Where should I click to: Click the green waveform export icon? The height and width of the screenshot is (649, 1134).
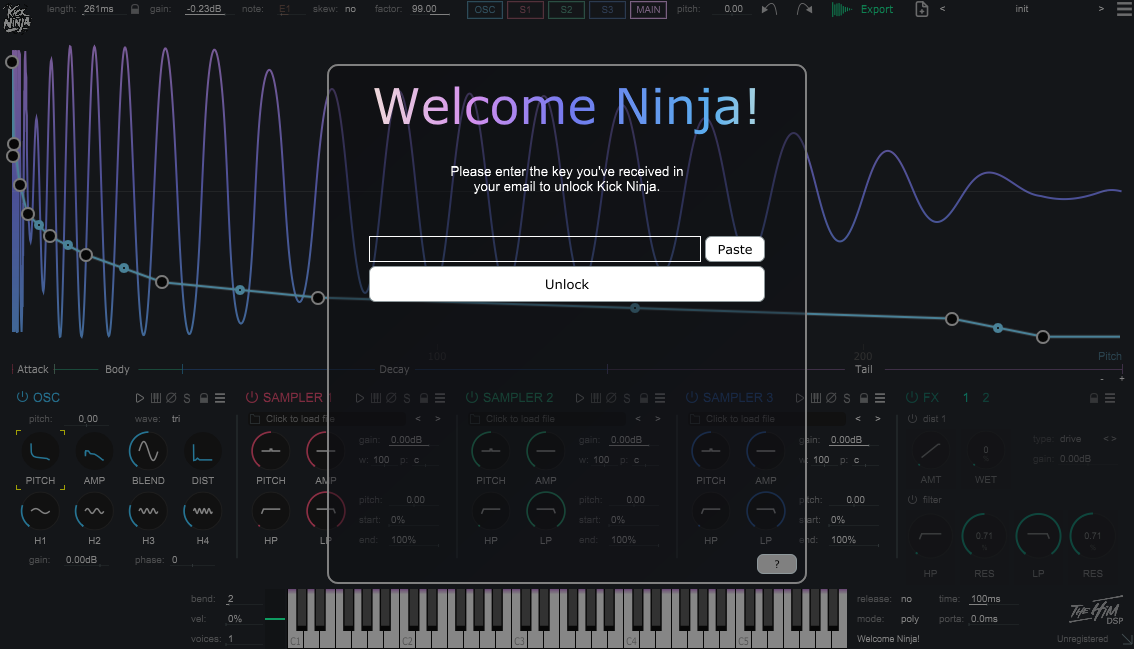click(841, 9)
